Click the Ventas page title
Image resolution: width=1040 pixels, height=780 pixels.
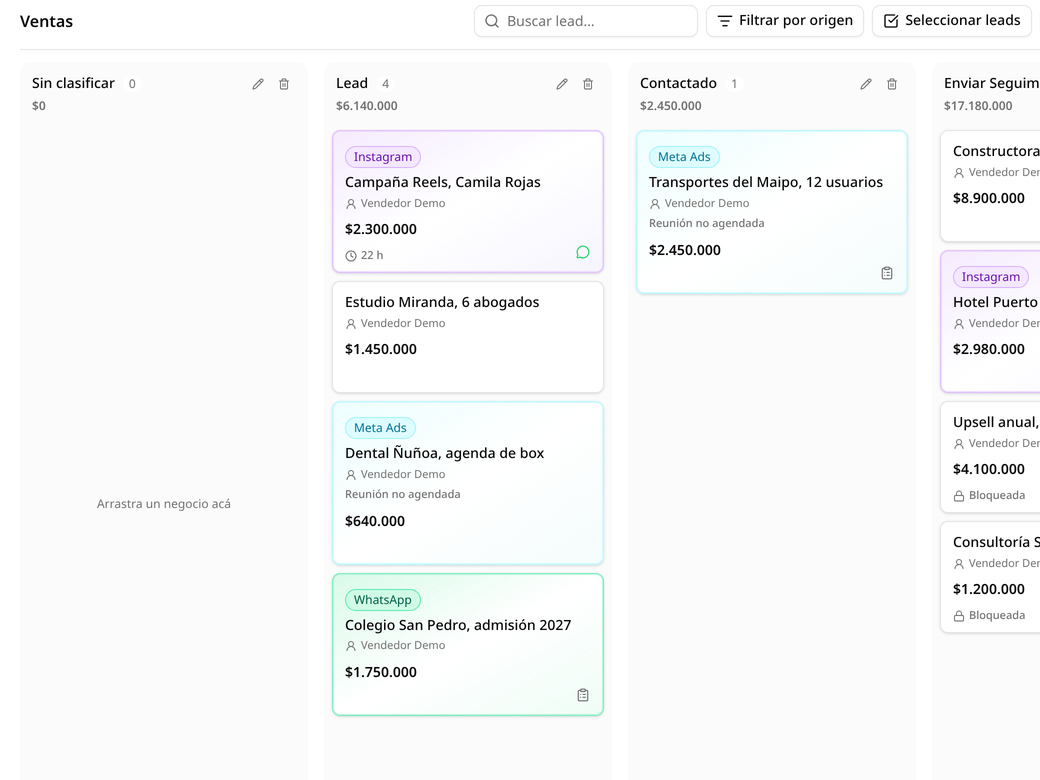pyautogui.click(x=46, y=21)
